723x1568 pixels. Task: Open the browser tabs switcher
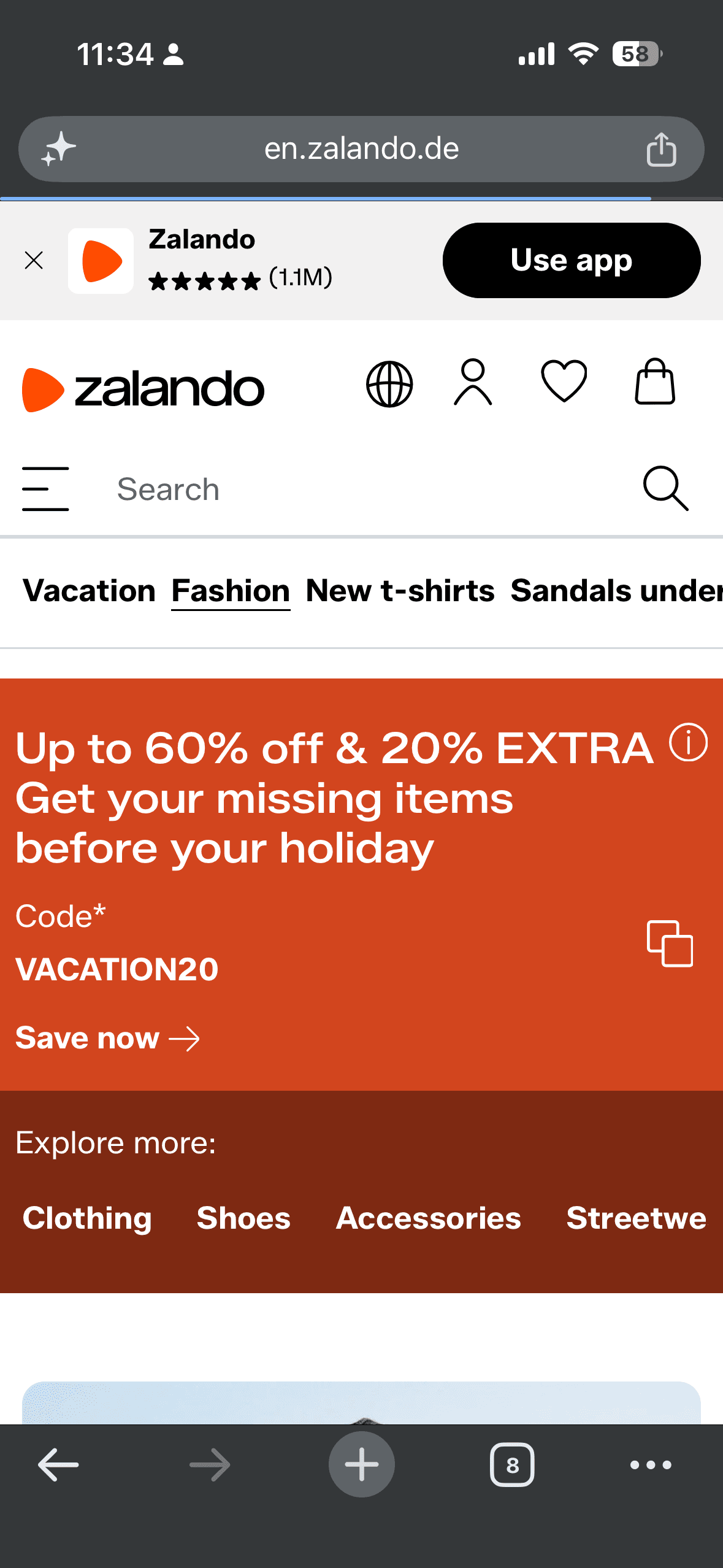pyautogui.click(x=512, y=1465)
